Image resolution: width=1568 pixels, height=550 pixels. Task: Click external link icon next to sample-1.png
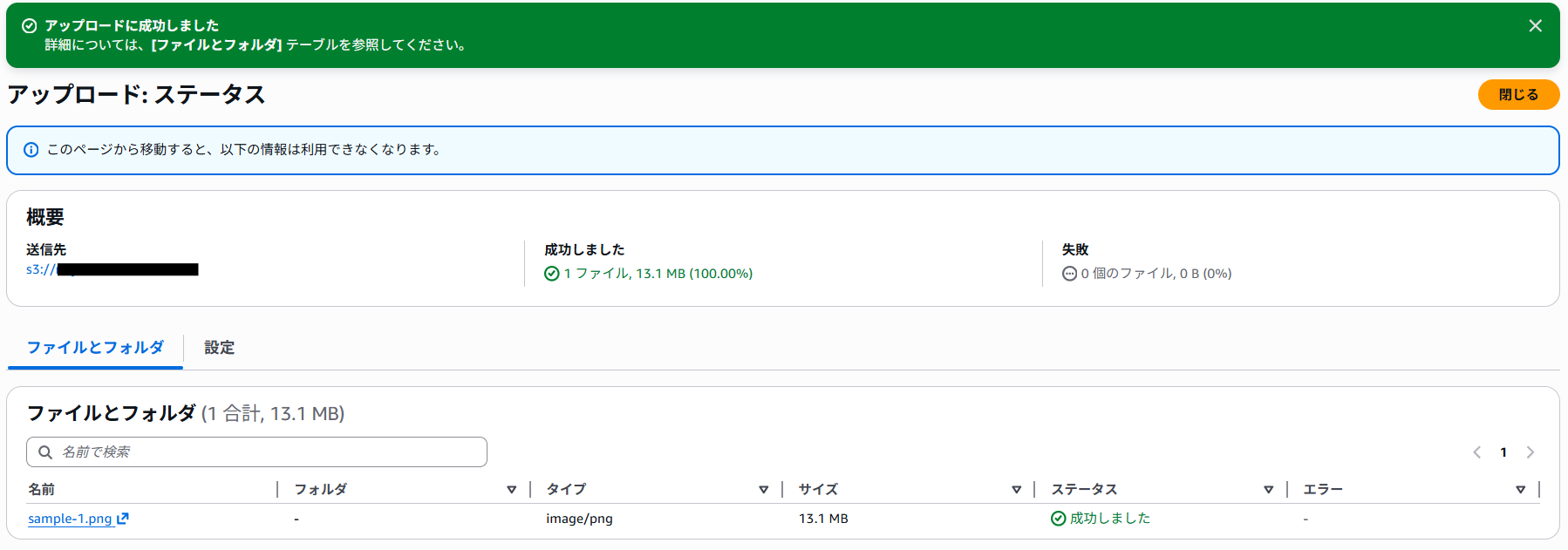tap(123, 519)
